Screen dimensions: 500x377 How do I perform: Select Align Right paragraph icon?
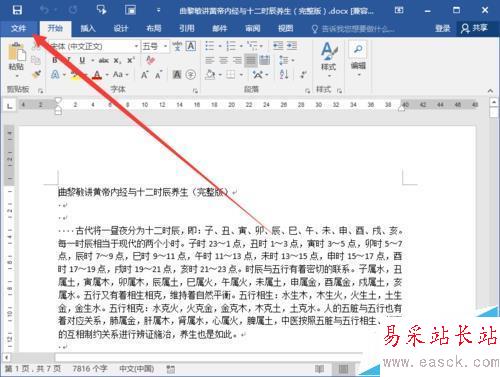(237, 60)
